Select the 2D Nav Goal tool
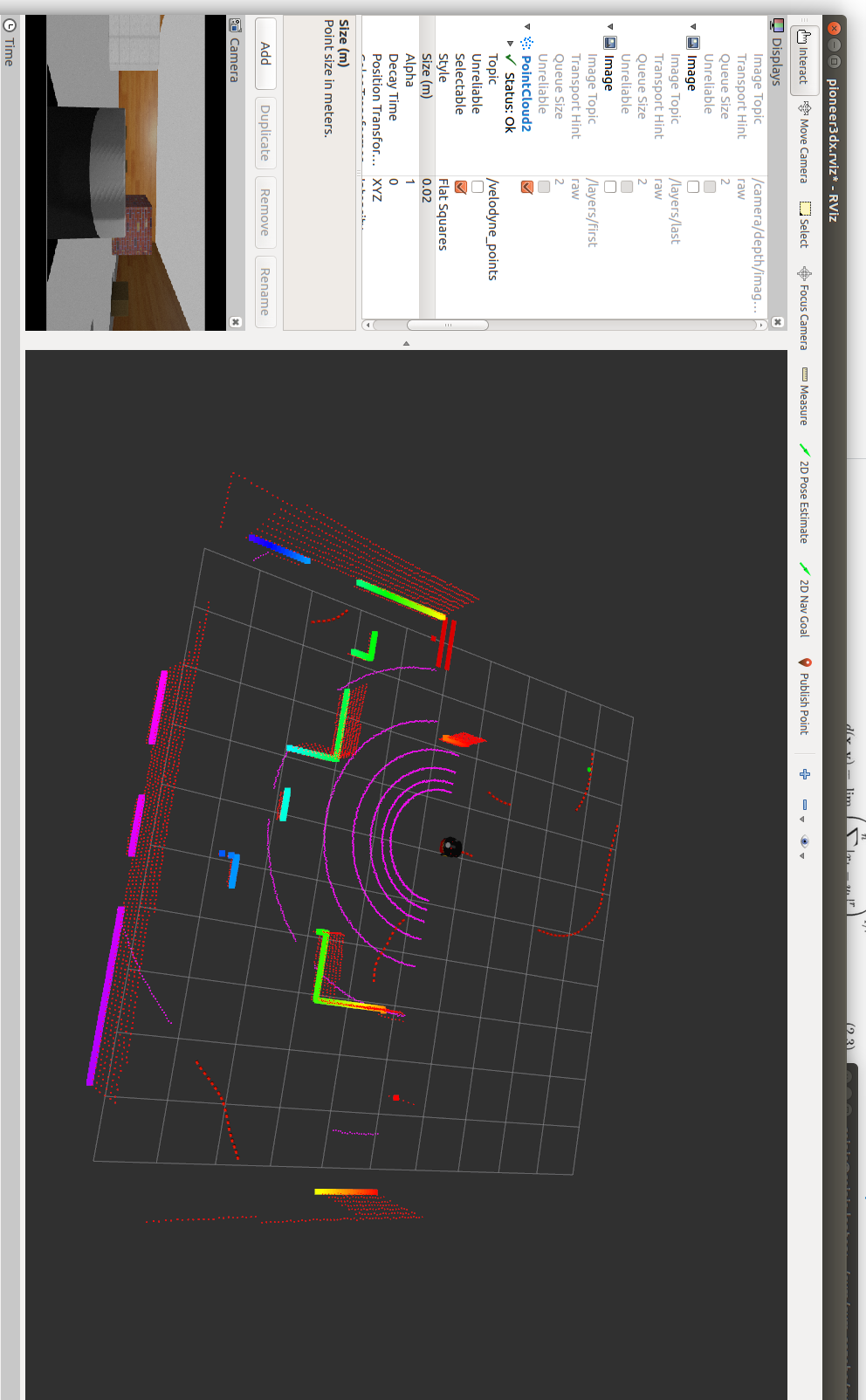The image size is (866, 1400). pyautogui.click(x=804, y=599)
